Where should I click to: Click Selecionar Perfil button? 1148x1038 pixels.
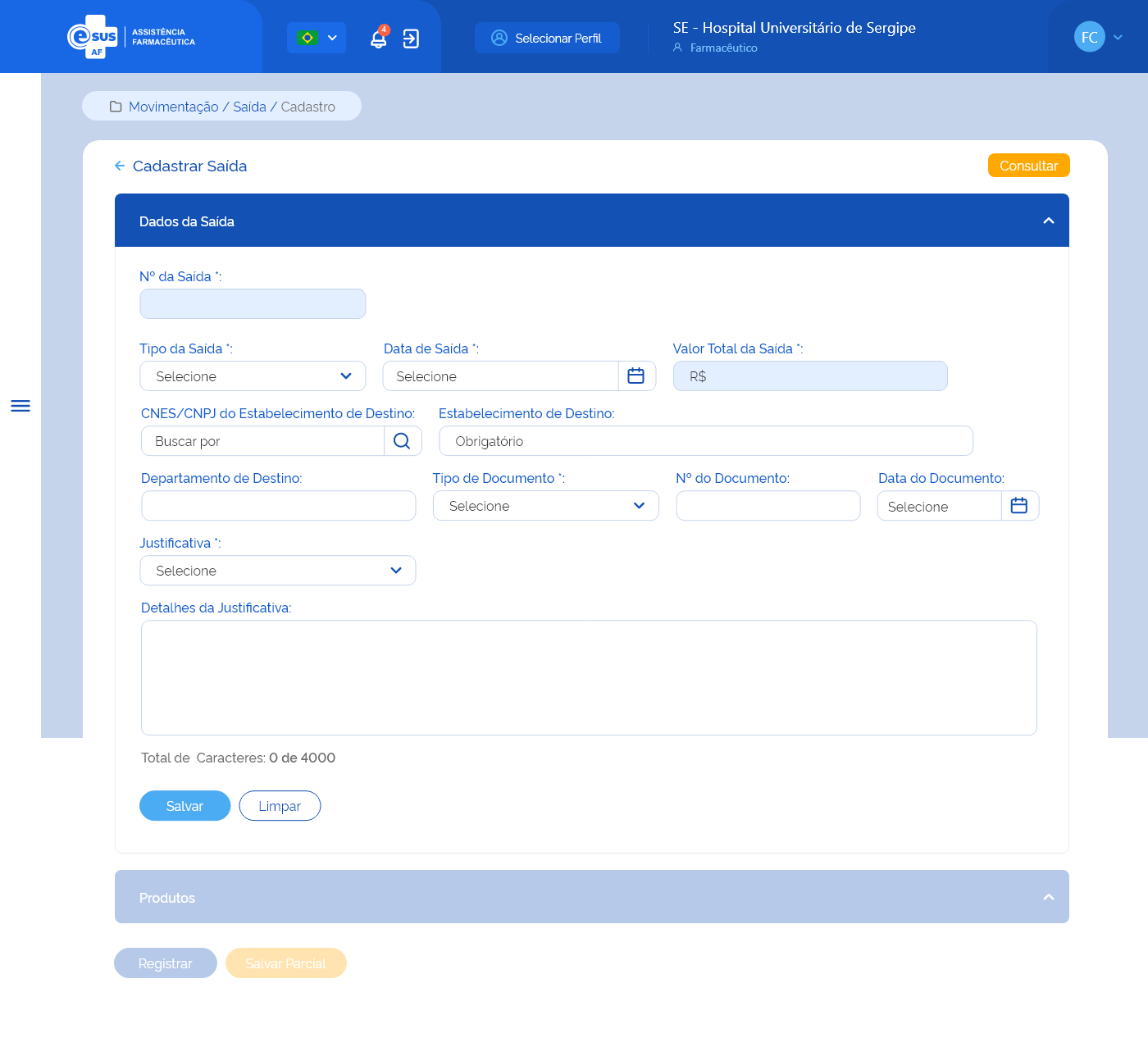pyautogui.click(x=547, y=38)
